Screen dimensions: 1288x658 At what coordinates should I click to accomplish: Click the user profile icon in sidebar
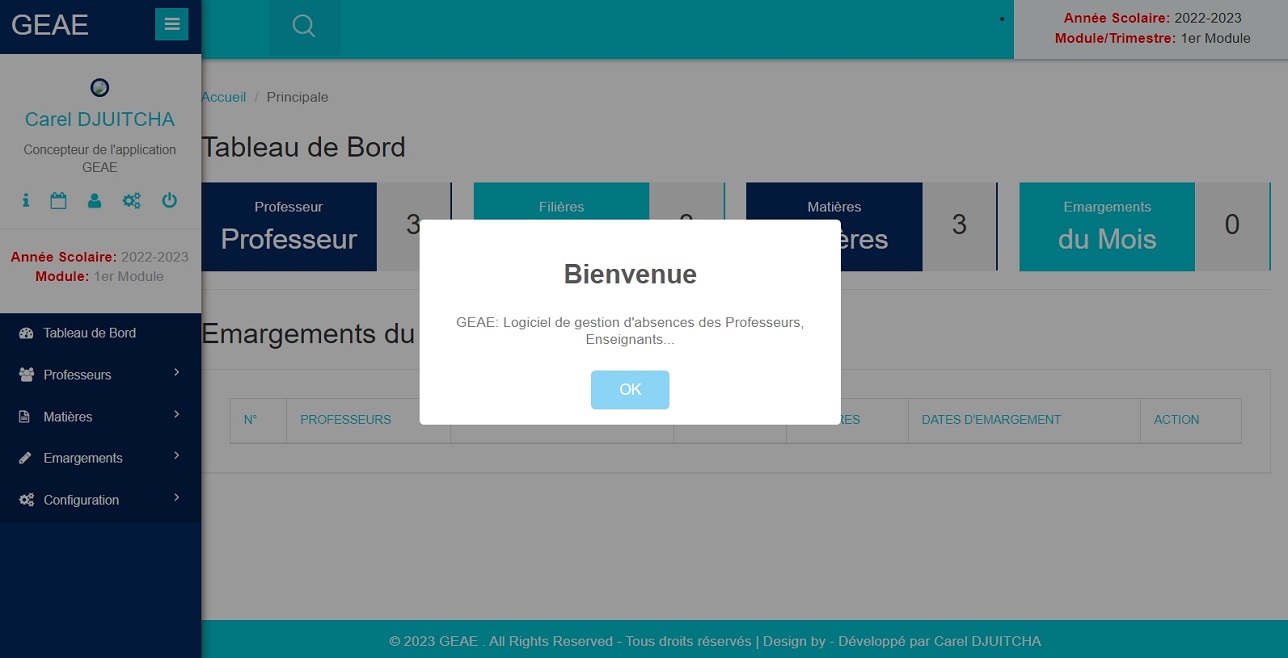point(95,201)
